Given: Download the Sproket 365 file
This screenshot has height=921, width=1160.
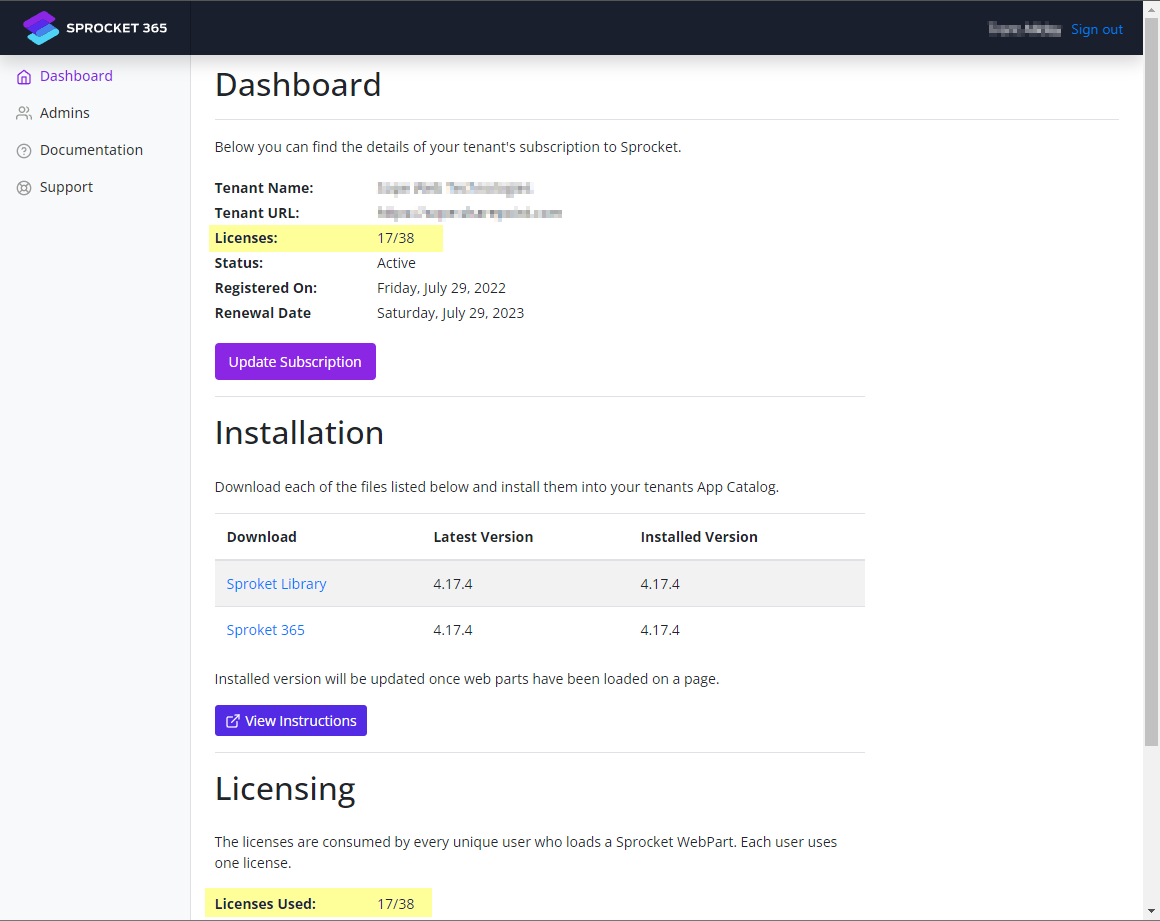Looking at the screenshot, I should click(x=265, y=630).
